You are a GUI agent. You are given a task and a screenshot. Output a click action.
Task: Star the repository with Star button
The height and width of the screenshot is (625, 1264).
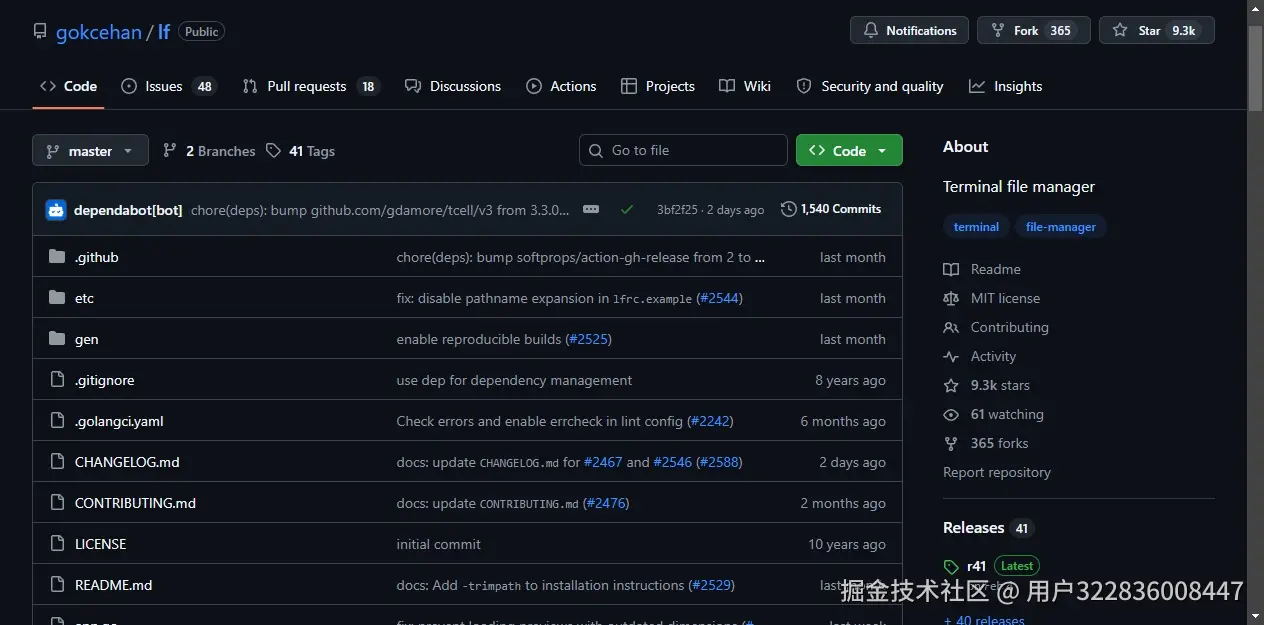click(x=1156, y=30)
